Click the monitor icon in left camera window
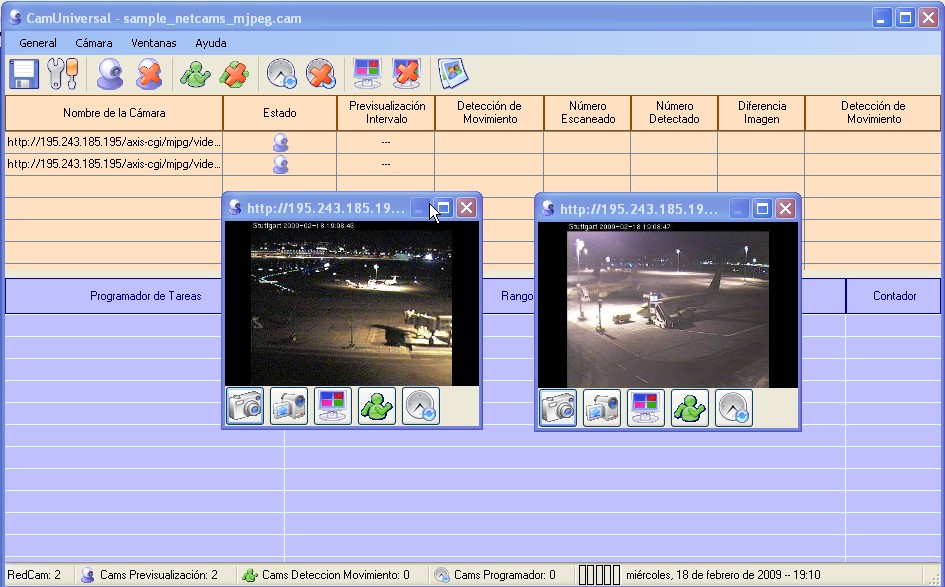Screen dimensions: 945x587 click(x=333, y=406)
